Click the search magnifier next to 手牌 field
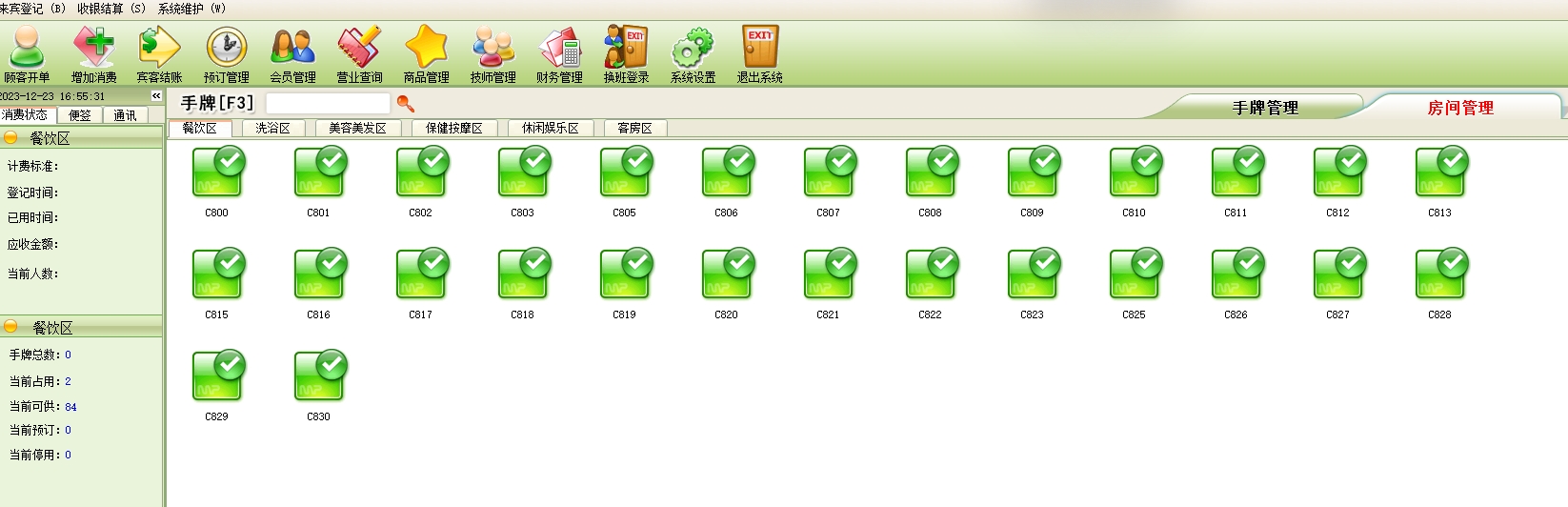Viewport: 1568px width, 507px height. (406, 103)
